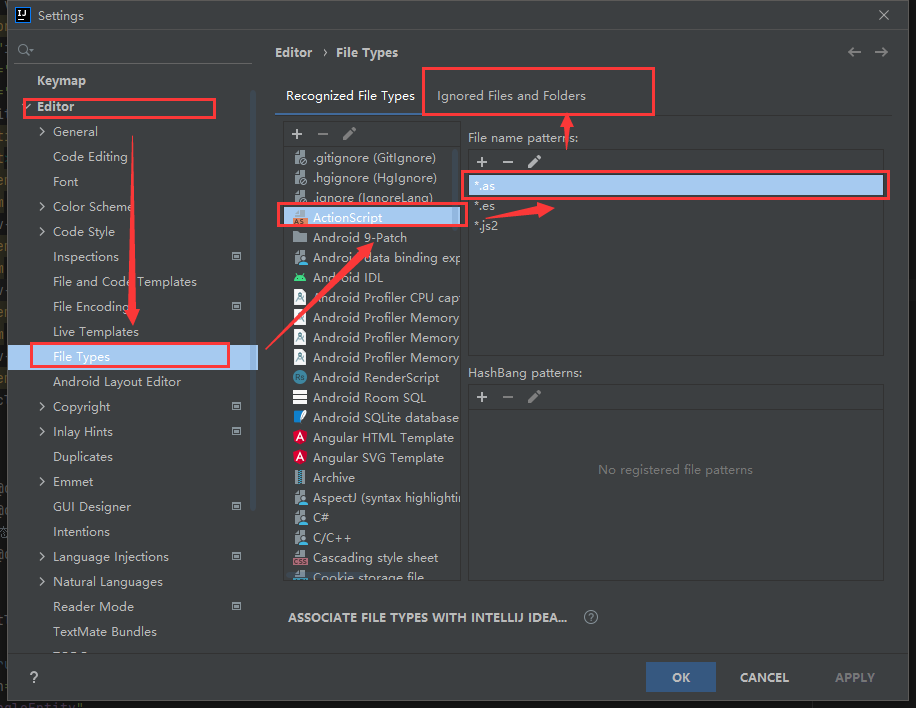Add a new HashBang pattern
Screen dimensions: 916x708
point(482,397)
